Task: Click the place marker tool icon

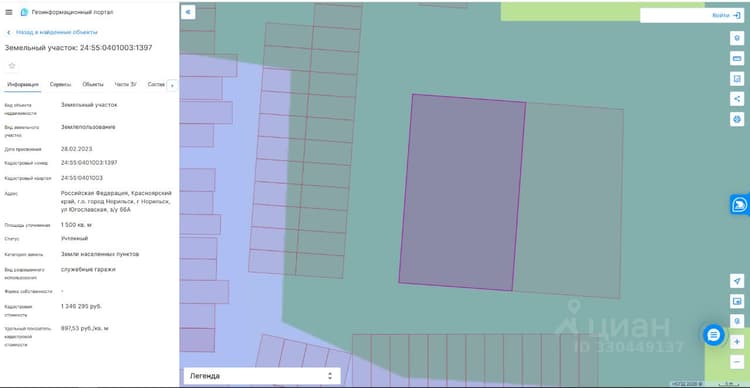Action: click(x=737, y=321)
